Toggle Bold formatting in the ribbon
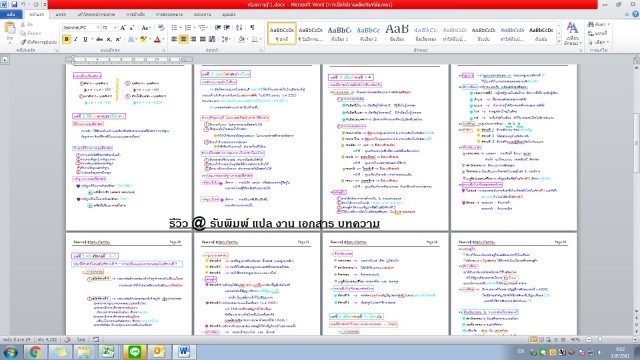Screen dimensions: 640x360 tap(66, 39)
